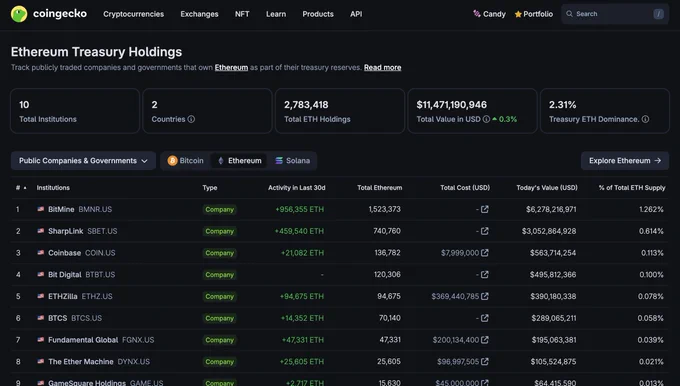Click the Bit Digital institution name
The width and height of the screenshot is (680, 386).
click(x=65, y=275)
